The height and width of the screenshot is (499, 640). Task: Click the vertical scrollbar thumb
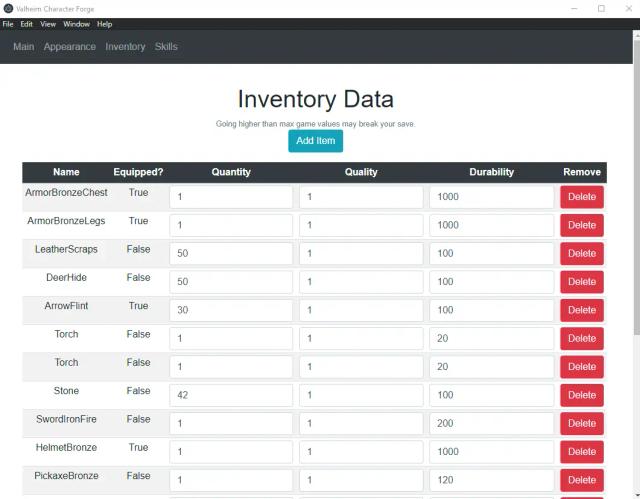point(636,188)
